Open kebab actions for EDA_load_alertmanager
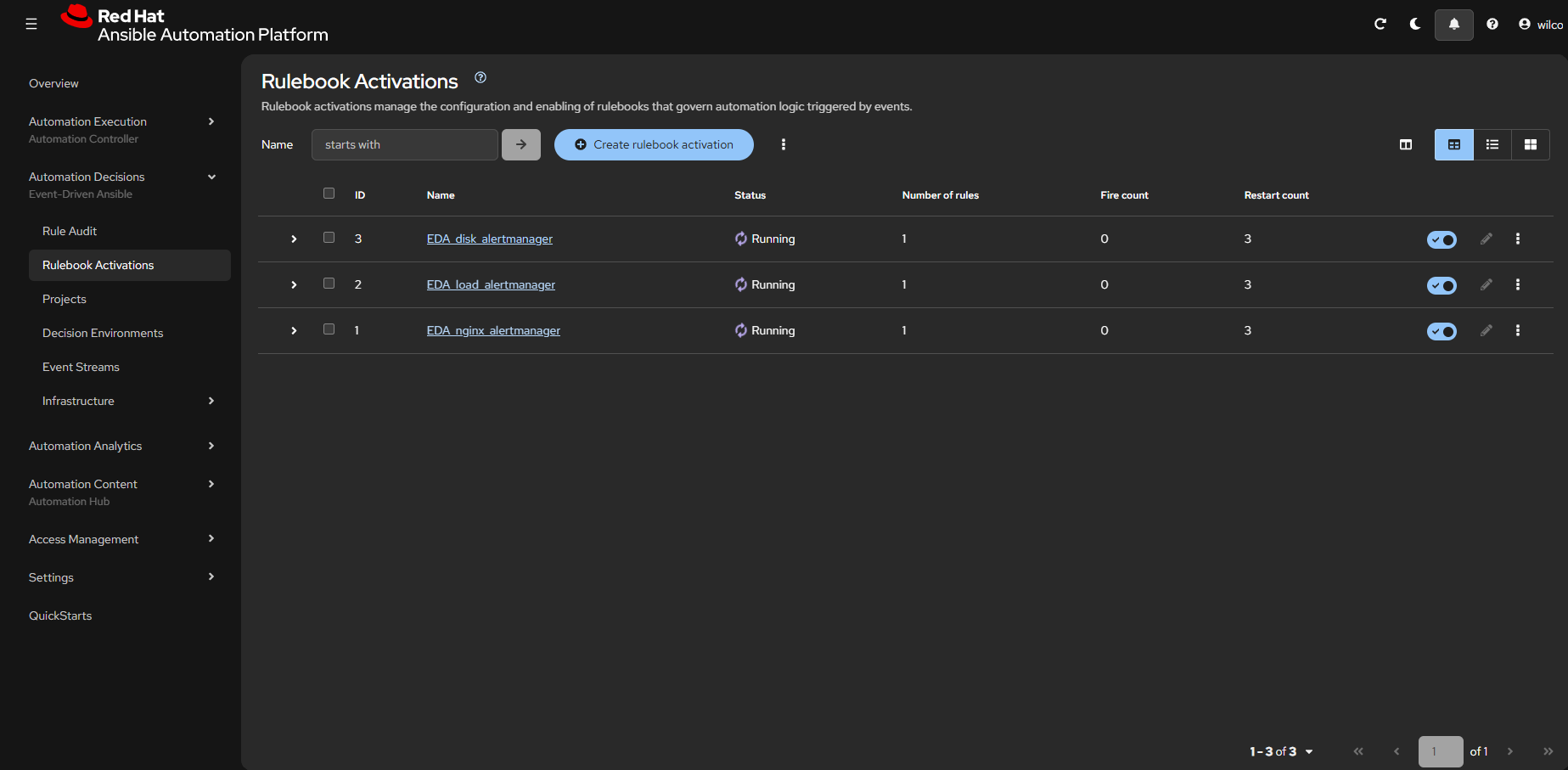1568x770 pixels. click(x=1518, y=284)
